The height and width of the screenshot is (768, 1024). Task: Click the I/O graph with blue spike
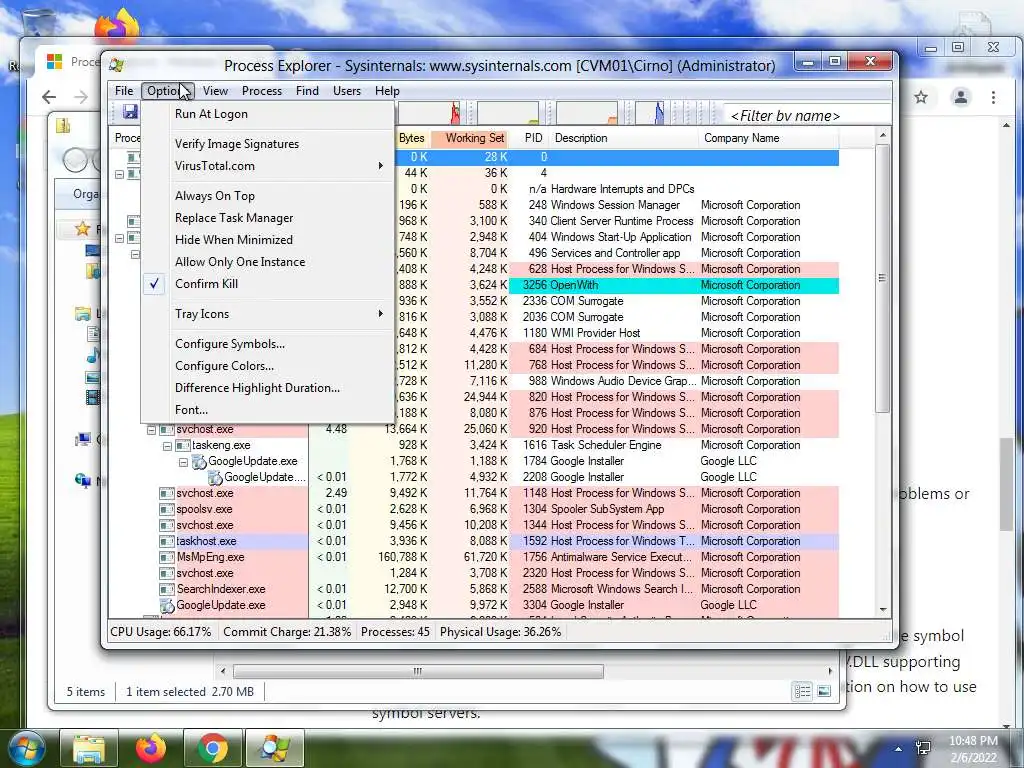[x=650, y=113]
